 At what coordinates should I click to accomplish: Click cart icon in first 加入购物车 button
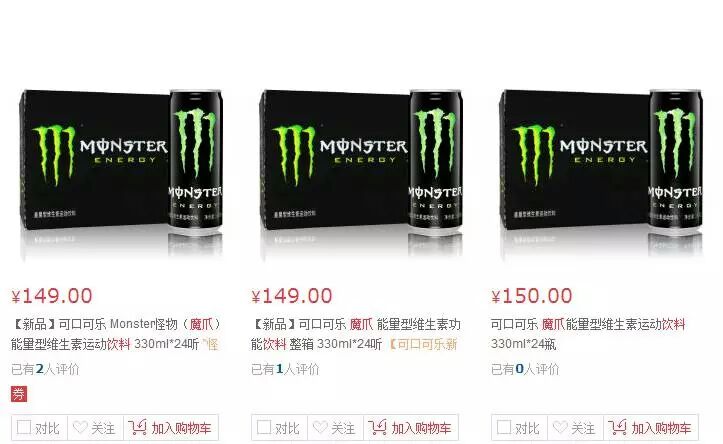[x=137, y=427]
